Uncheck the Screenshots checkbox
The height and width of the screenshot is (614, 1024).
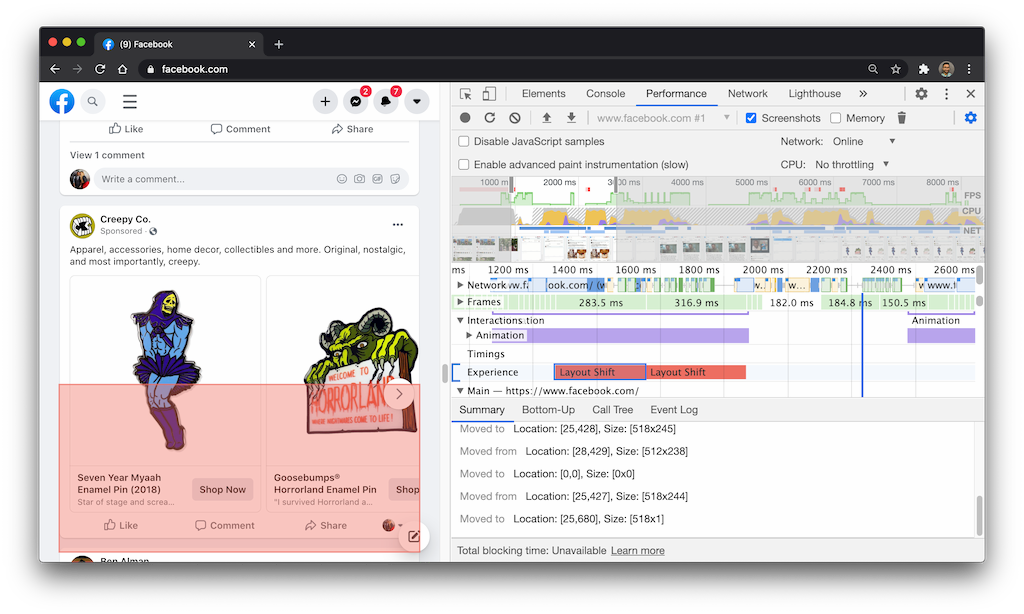(751, 118)
